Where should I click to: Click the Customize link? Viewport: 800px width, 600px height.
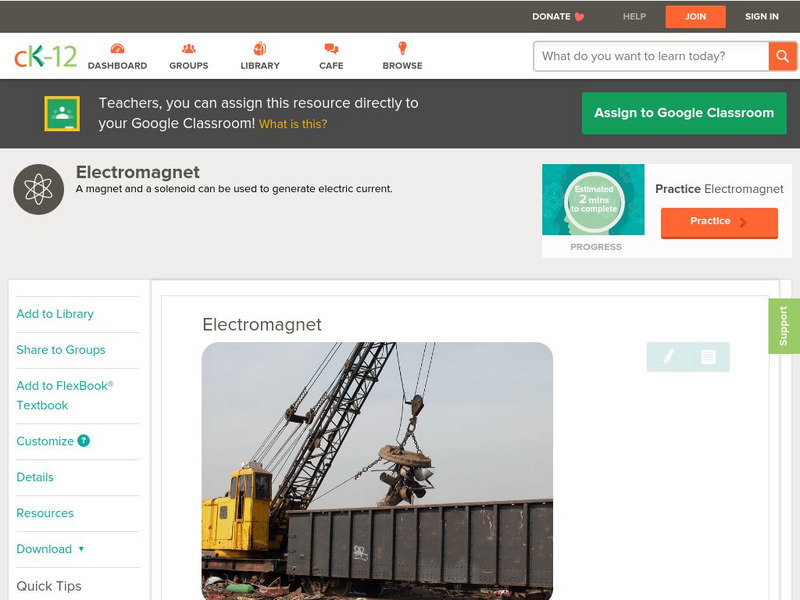[45, 441]
